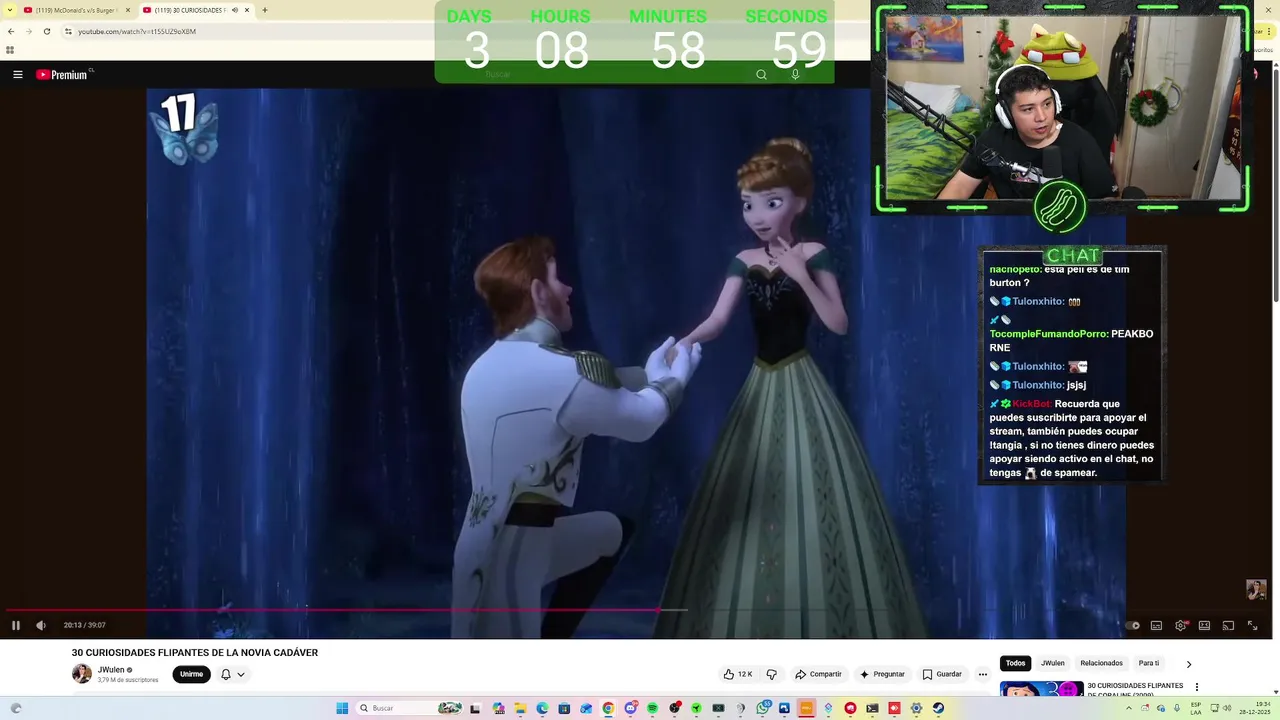Mute the video using the speaker icon
1280x720 pixels.
41,626
